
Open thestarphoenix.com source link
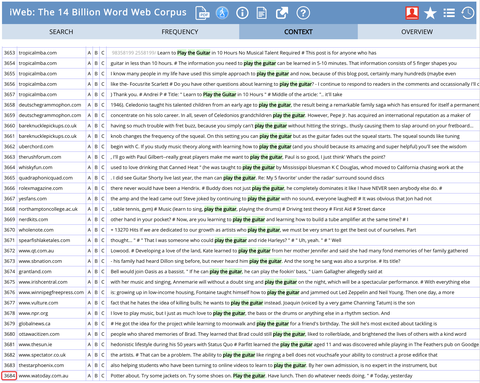coord(41,365)
